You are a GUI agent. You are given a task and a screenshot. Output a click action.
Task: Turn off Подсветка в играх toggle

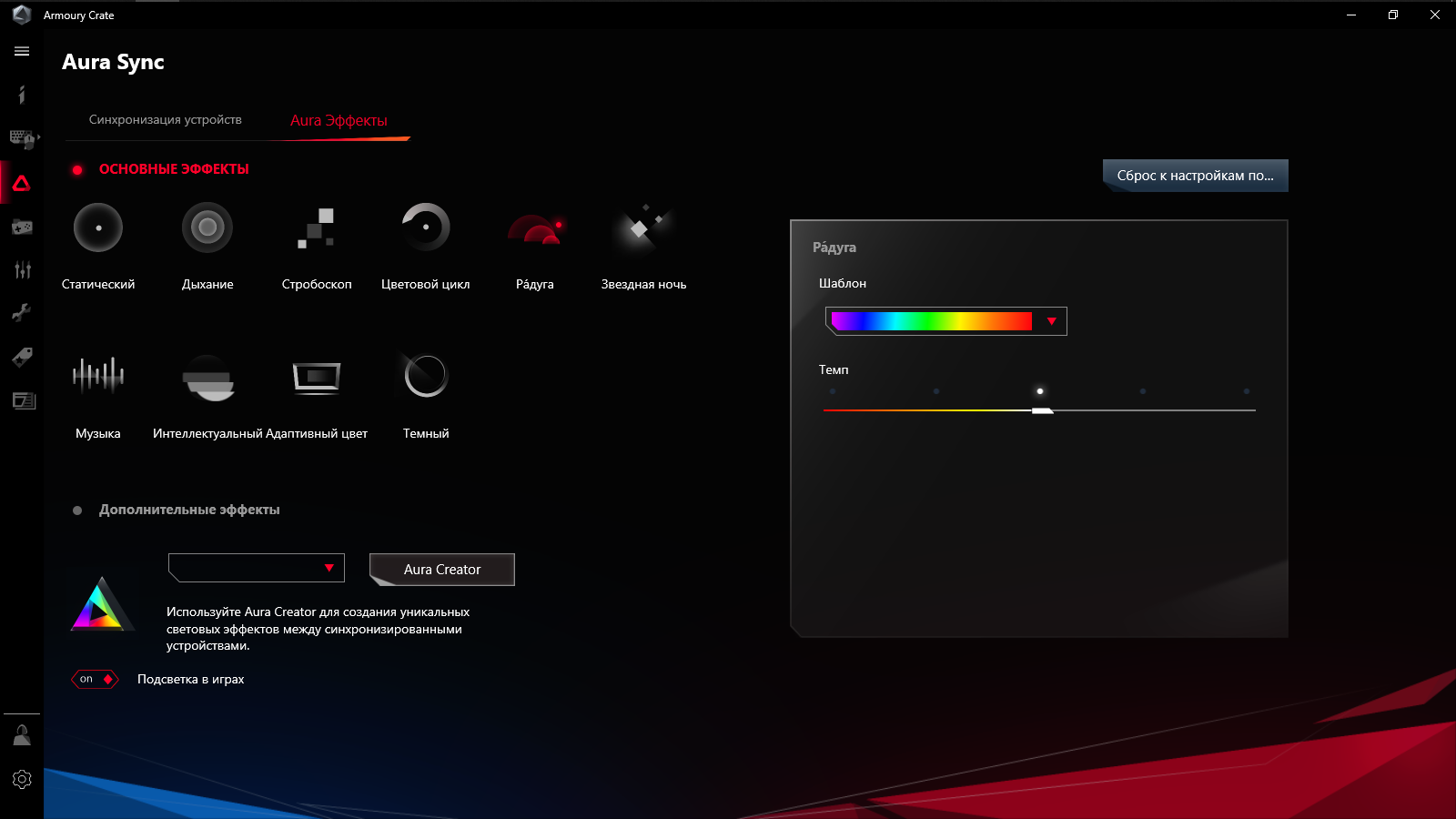click(95, 679)
